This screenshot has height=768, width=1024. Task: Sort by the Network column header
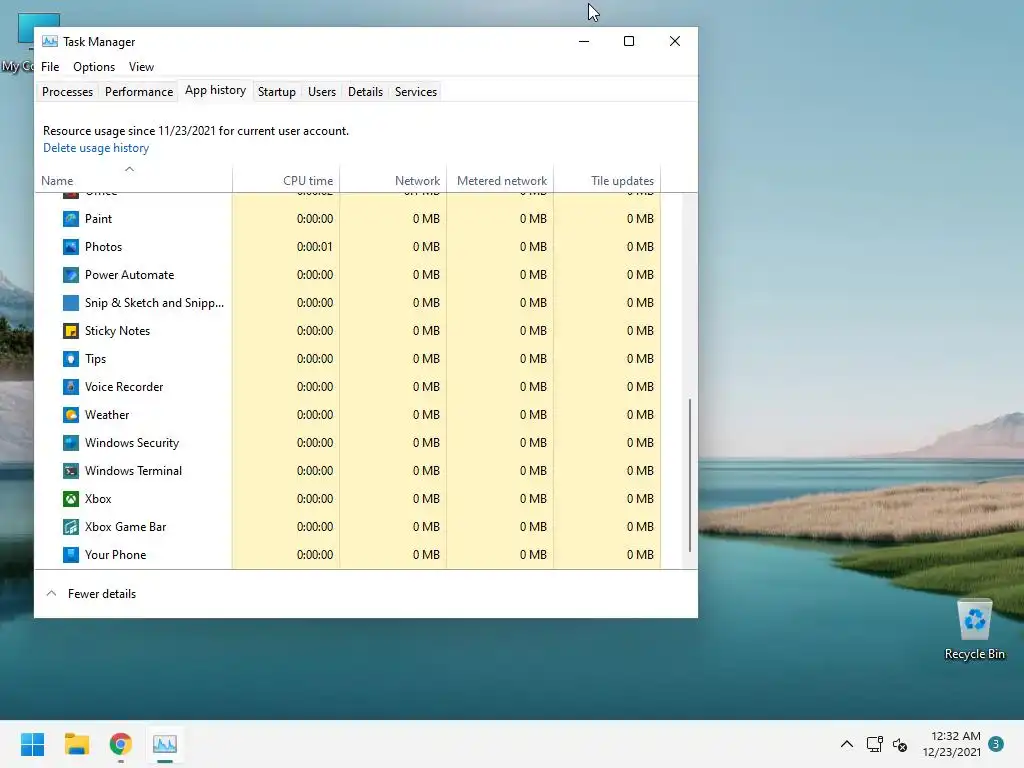pos(393,181)
